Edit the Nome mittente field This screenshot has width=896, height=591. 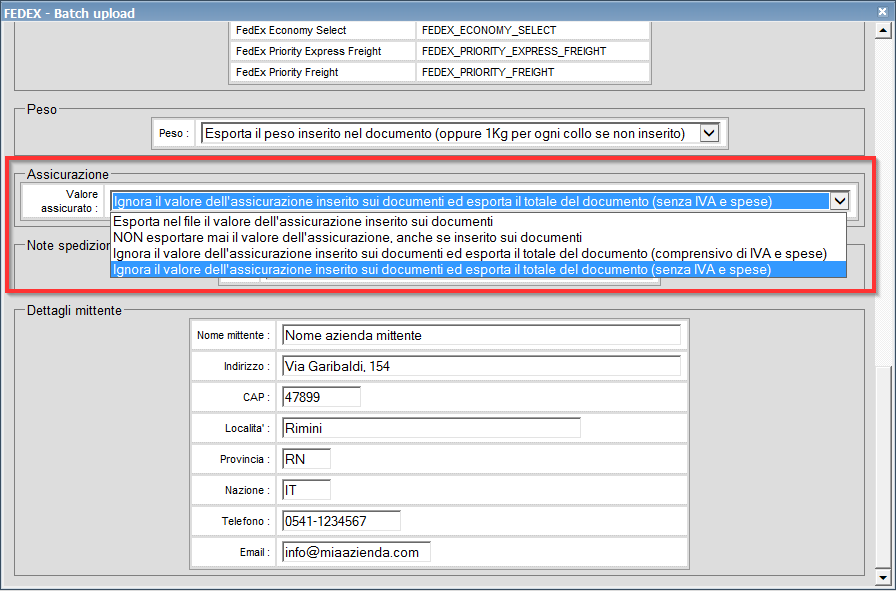(481, 335)
